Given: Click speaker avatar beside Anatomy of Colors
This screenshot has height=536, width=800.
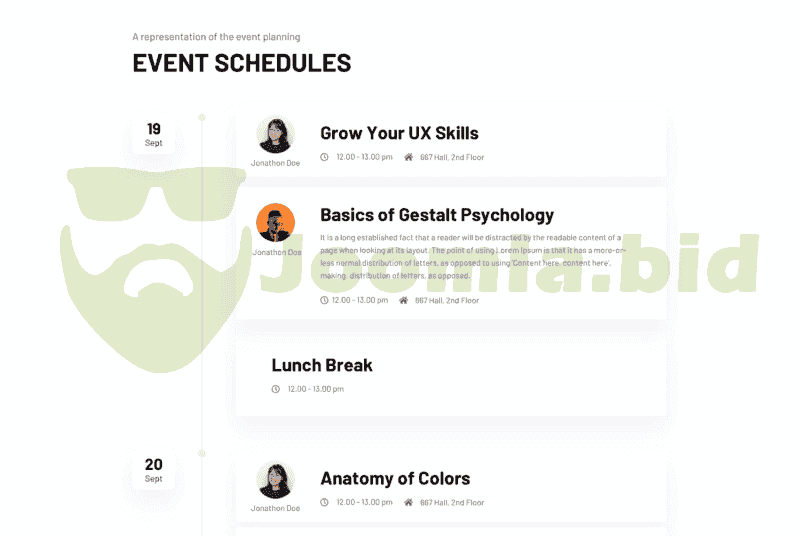Looking at the screenshot, I should (x=275, y=480).
